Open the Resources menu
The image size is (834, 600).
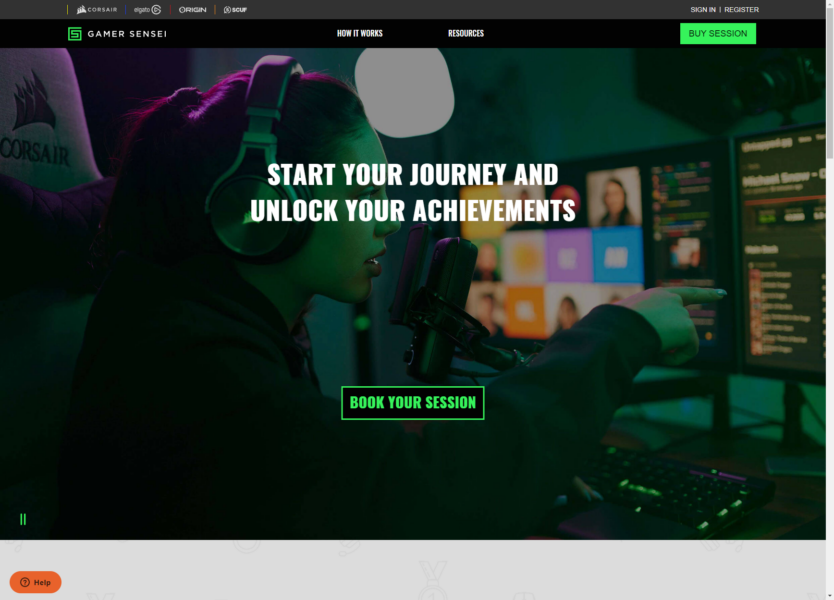tap(466, 33)
